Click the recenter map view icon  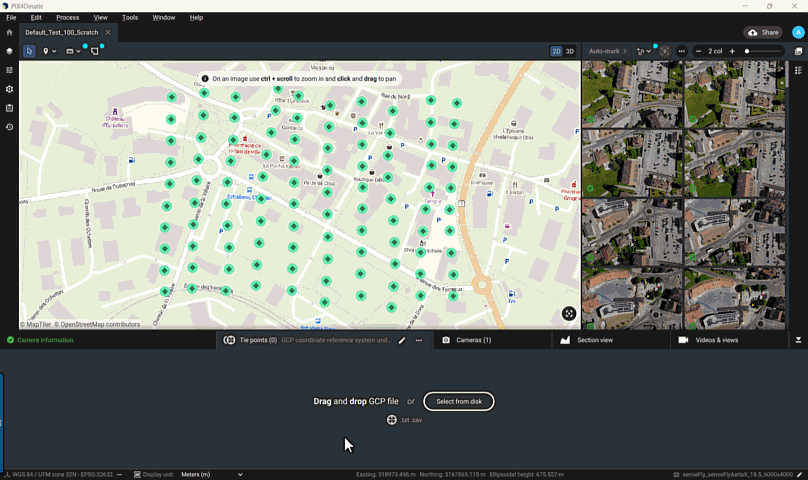(569, 313)
